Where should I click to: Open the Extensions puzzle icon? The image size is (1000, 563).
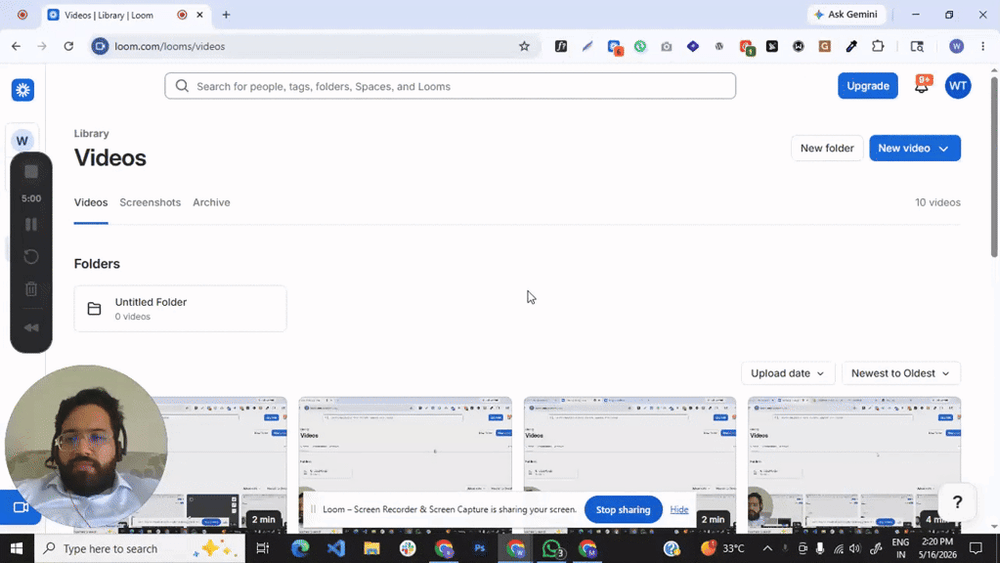tap(878, 46)
